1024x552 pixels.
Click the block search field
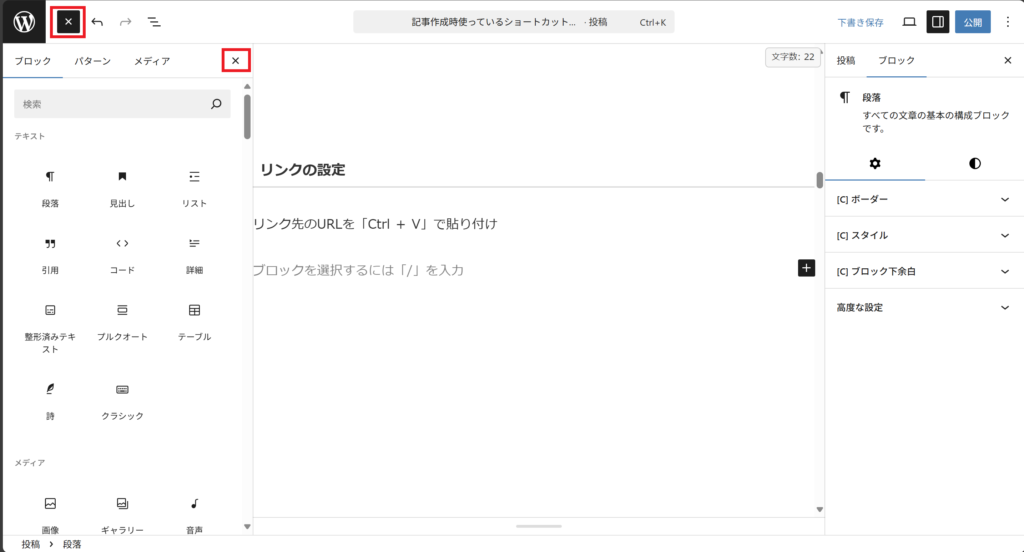tap(112, 104)
